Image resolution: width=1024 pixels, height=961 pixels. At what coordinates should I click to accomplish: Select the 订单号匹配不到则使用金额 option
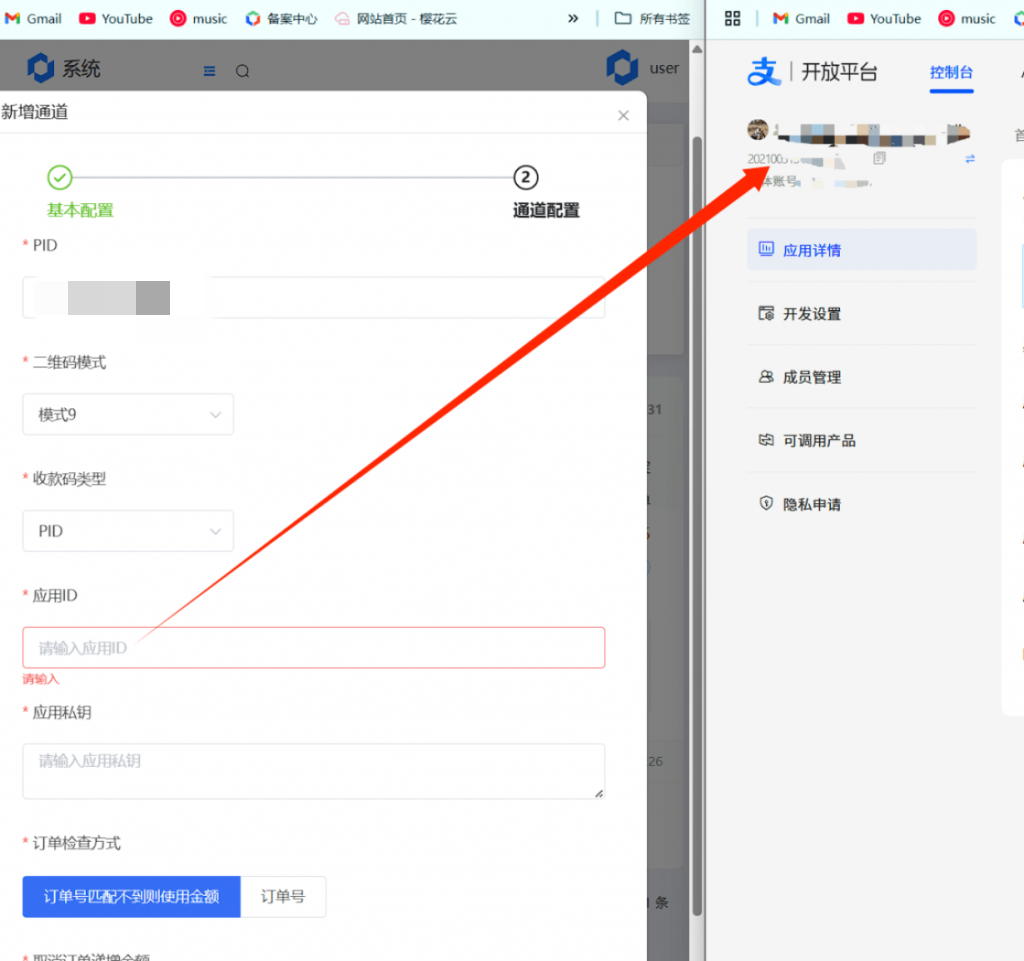tap(131, 897)
